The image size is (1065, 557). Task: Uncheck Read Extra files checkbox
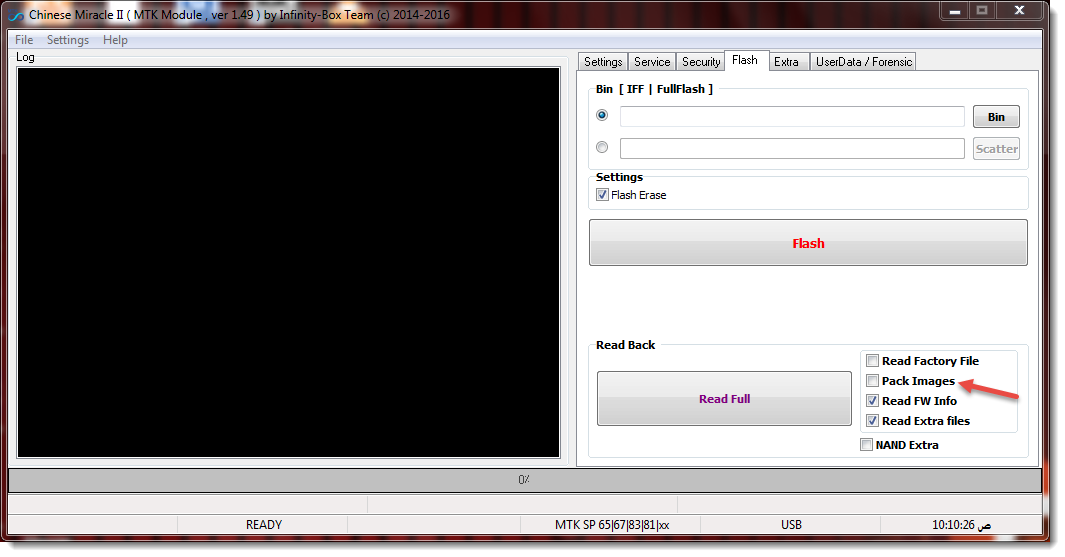coord(873,421)
